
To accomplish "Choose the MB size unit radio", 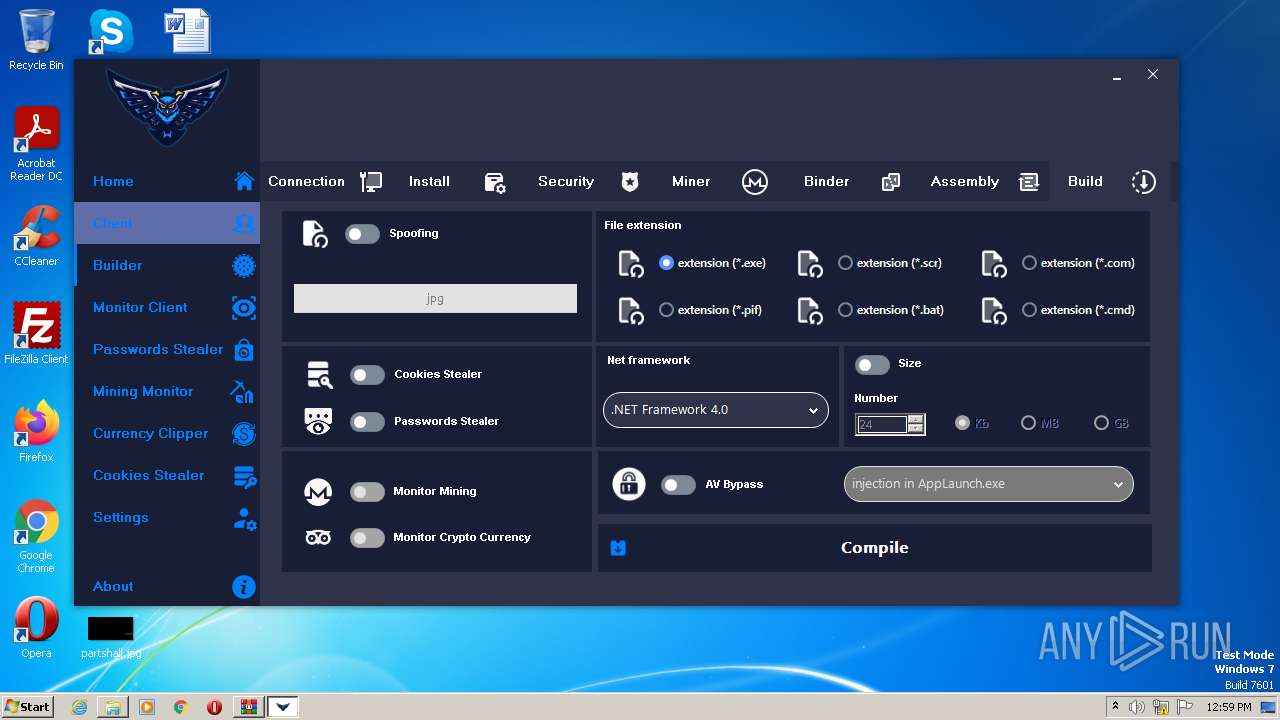I will click(x=1028, y=423).
